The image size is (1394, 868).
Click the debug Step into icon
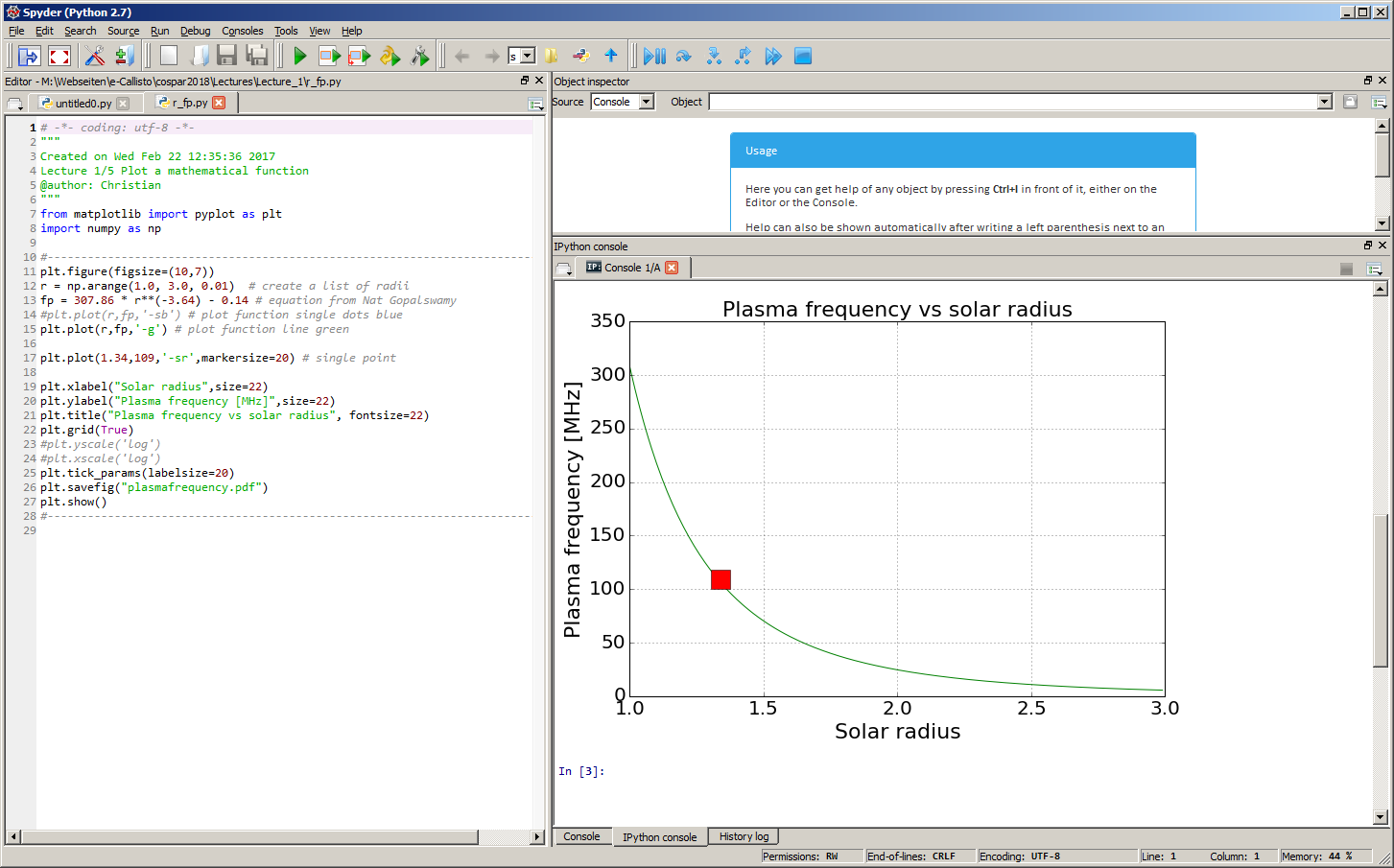click(714, 57)
